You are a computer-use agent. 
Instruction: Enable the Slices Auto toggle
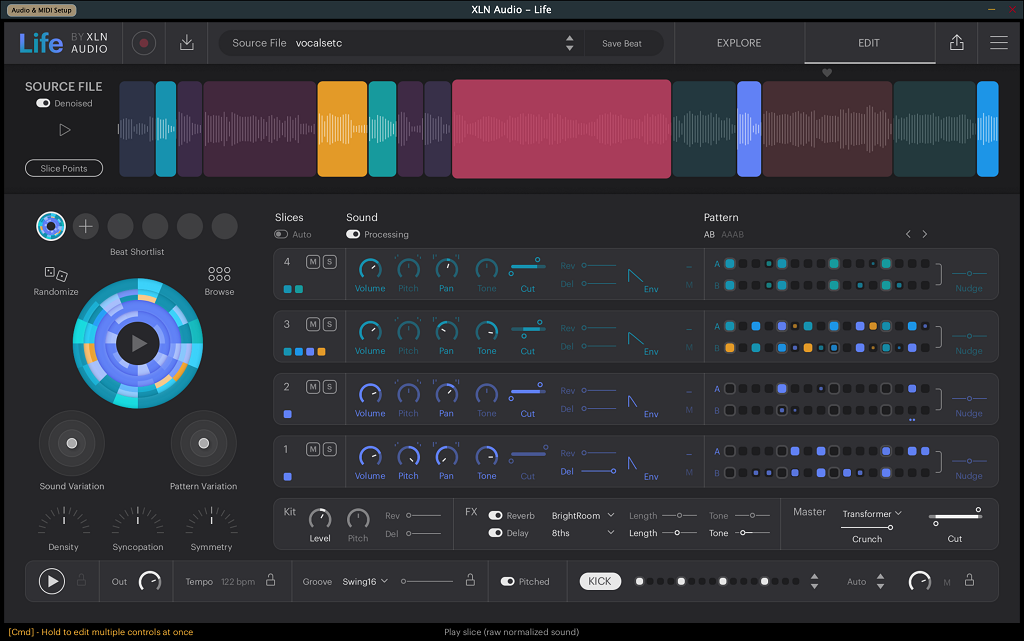tap(281, 234)
